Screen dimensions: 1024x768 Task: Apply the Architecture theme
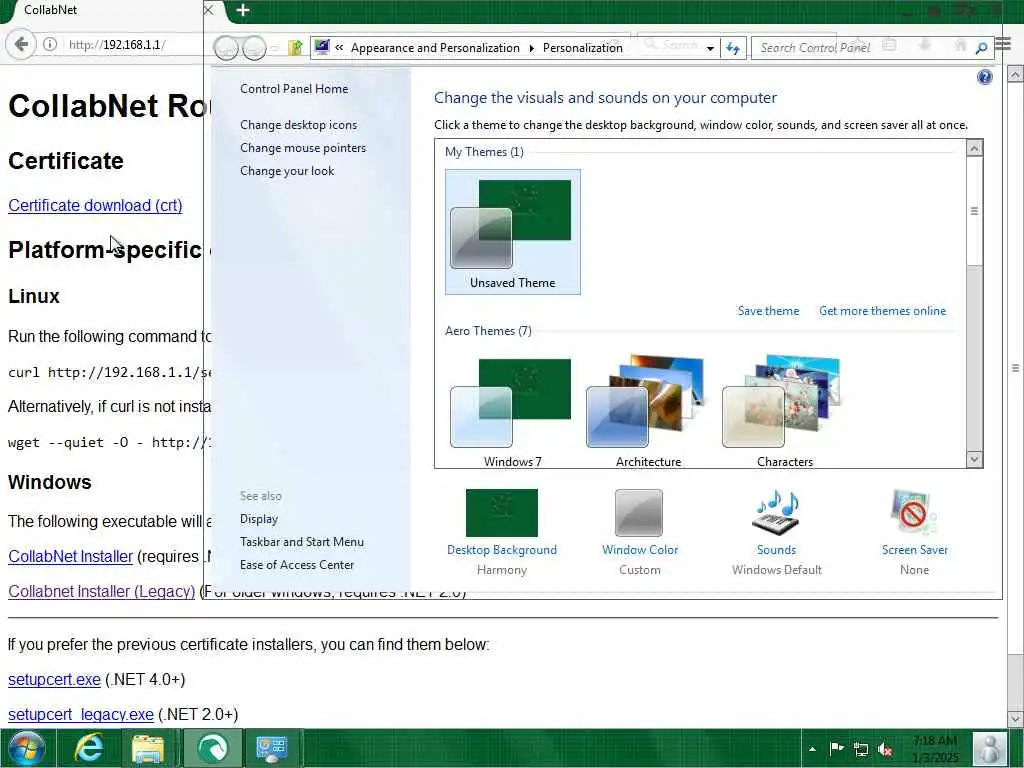[648, 411]
